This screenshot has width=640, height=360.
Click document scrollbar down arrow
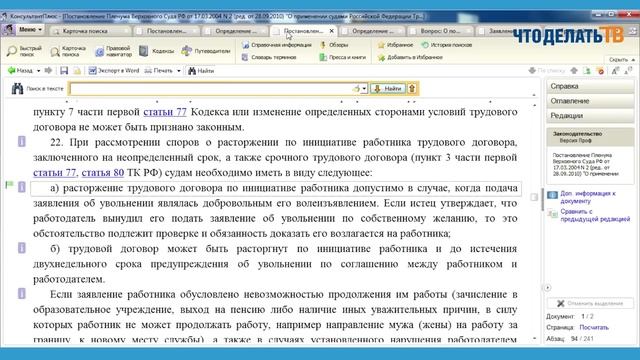point(535,338)
